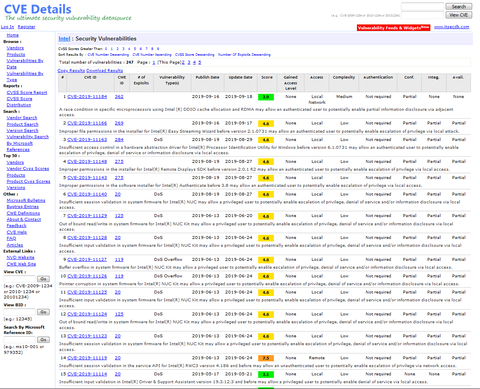Viewport: 480px width, 389px height.
Task: Open CVE-2019-11119 entry
Action: point(87,358)
